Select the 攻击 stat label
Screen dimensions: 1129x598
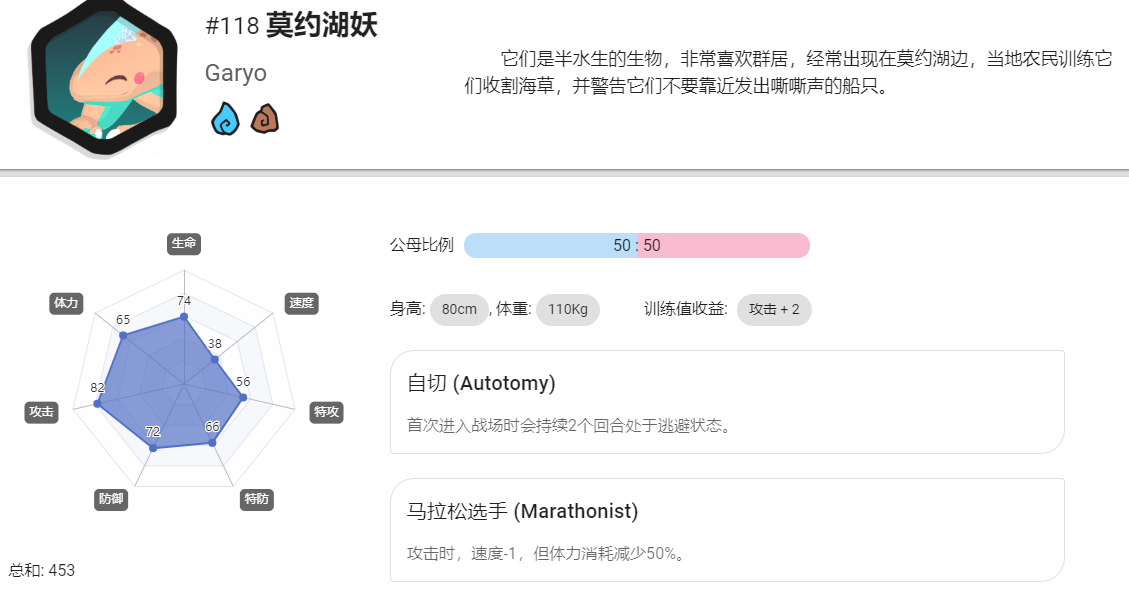[x=42, y=412]
